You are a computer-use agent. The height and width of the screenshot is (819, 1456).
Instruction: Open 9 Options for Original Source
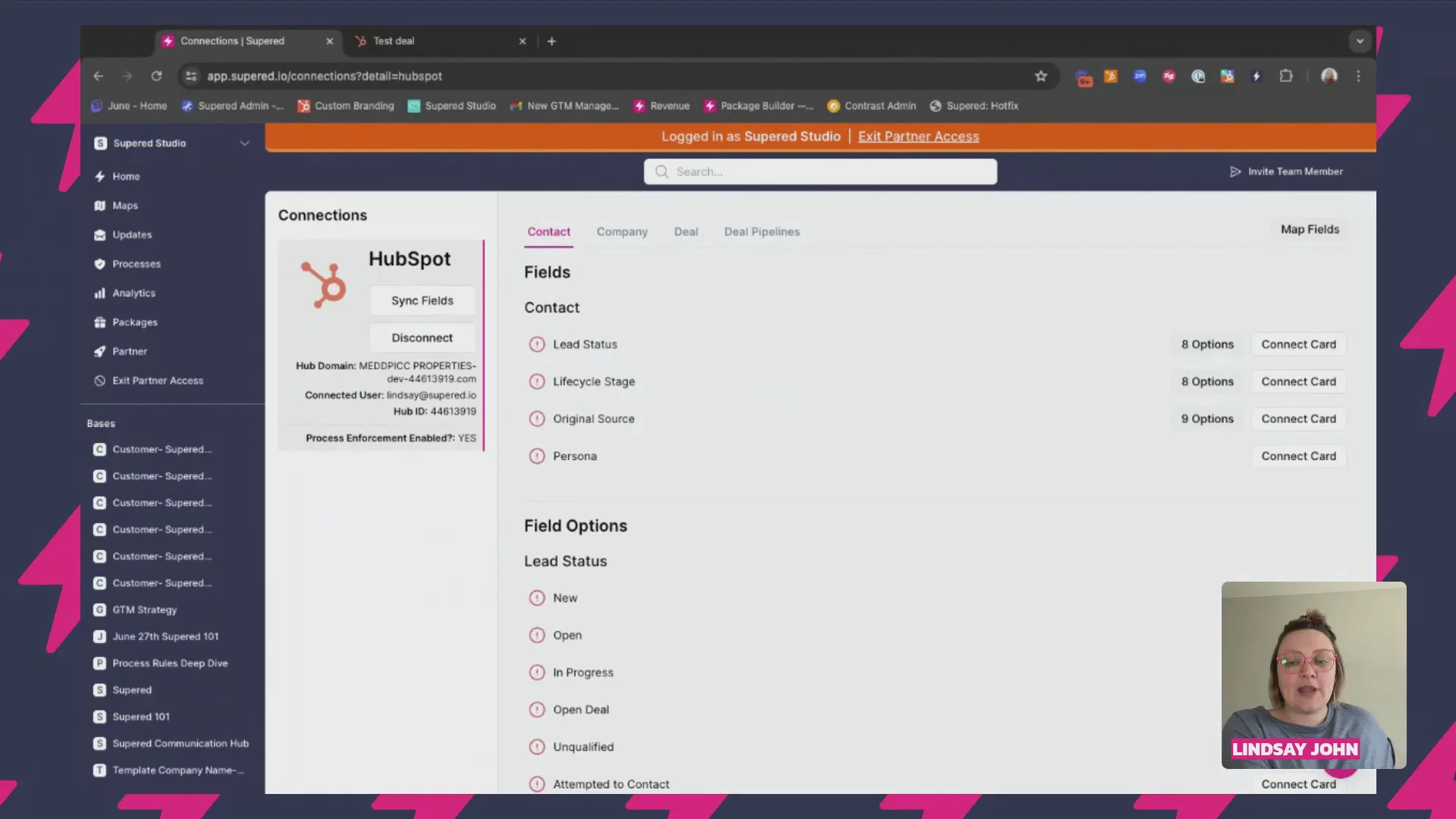(x=1207, y=419)
